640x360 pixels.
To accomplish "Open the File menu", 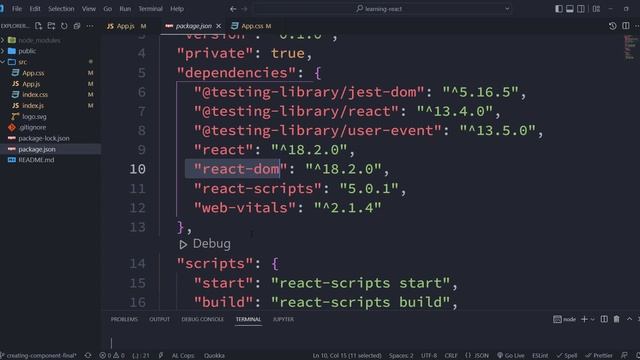I will (17, 9).
